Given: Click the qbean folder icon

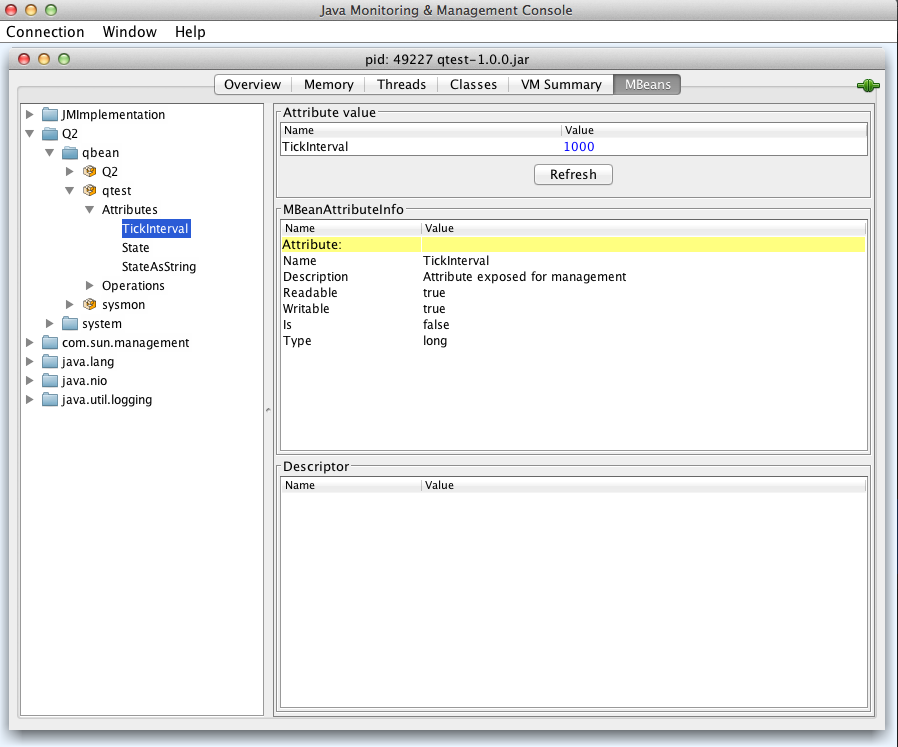Looking at the screenshot, I should pyautogui.click(x=70, y=153).
